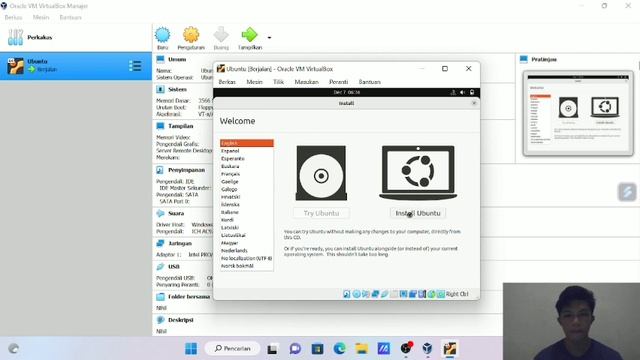Click the Ubuntu top bar clock
Image resolution: width=640 pixels, height=360 pixels.
tap(347, 92)
